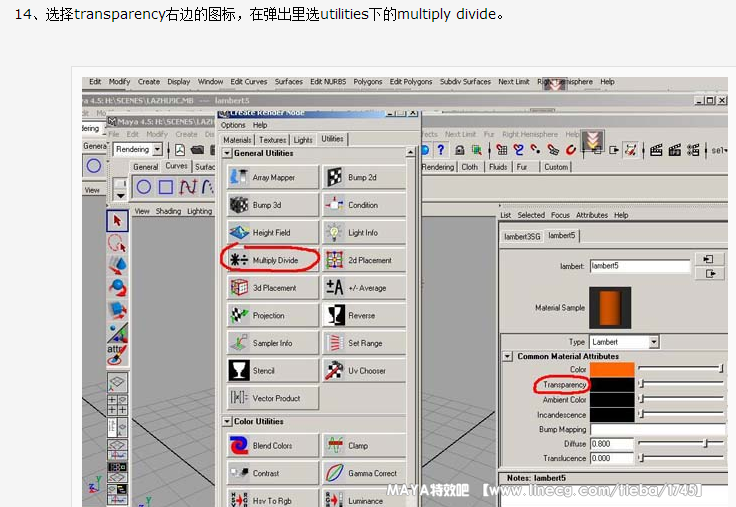The height and width of the screenshot is (507, 736).
Task: Add a Blend Colors node
Action: [x=273, y=446]
